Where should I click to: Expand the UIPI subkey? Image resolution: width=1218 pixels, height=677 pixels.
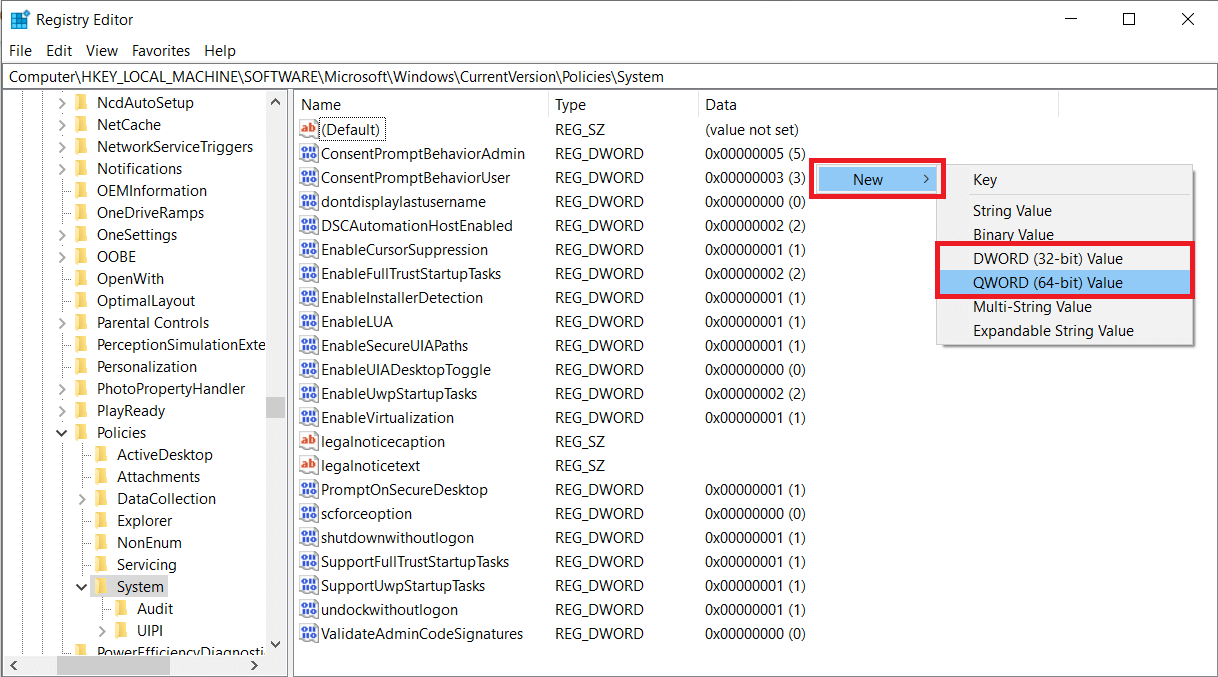tap(101, 631)
